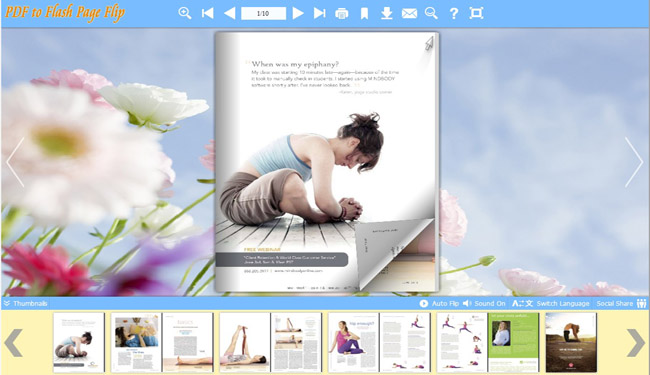Viewport: 650px width, 375px height.
Task: Open the help question mark
Action: pos(454,14)
